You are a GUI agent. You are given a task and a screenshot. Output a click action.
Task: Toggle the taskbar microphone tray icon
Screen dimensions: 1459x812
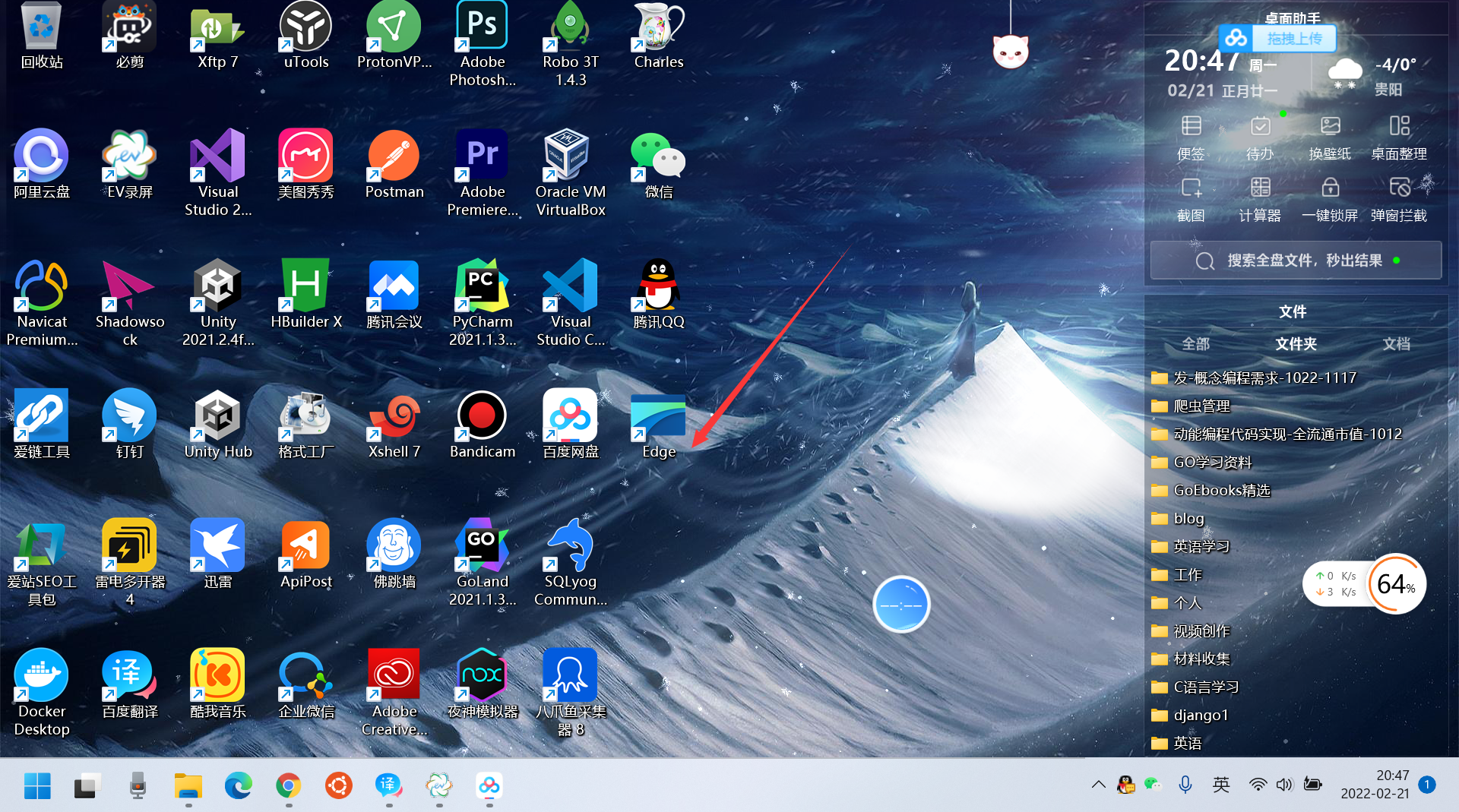[1185, 785]
